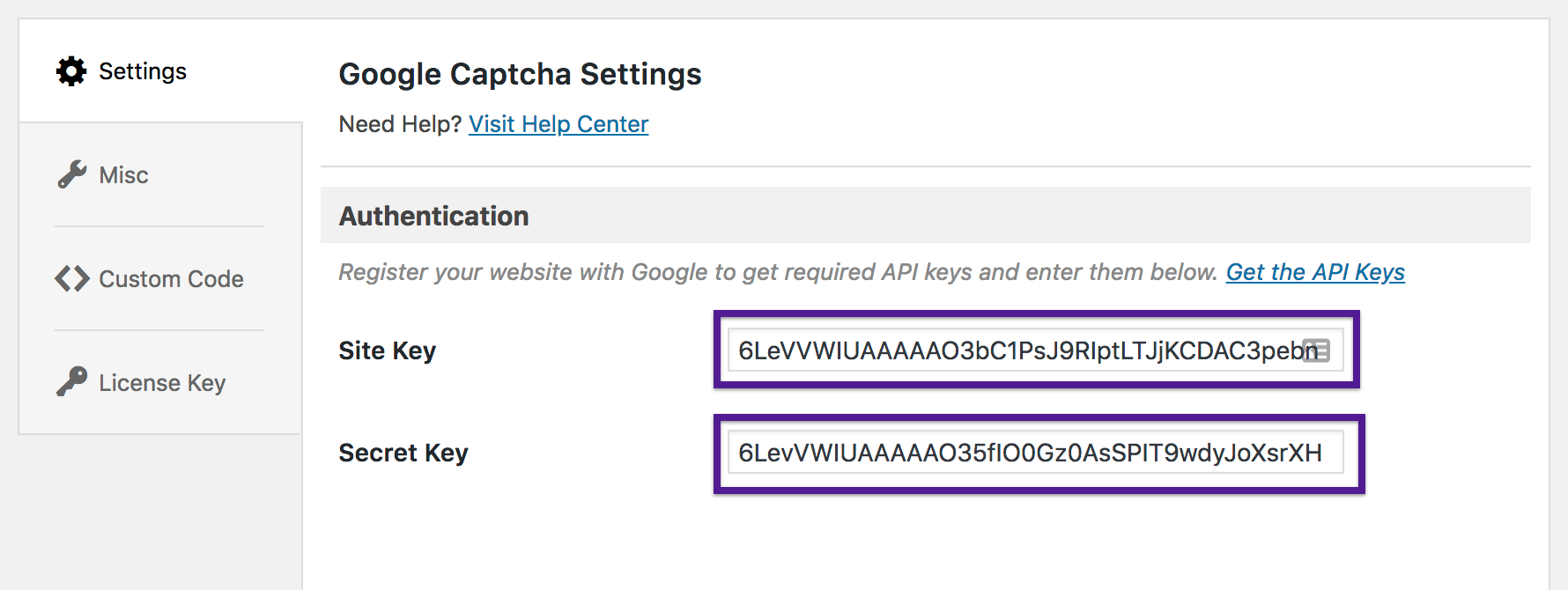Open the Custom Code tab
Viewport: 1568px width, 590px height.
pyautogui.click(x=171, y=279)
